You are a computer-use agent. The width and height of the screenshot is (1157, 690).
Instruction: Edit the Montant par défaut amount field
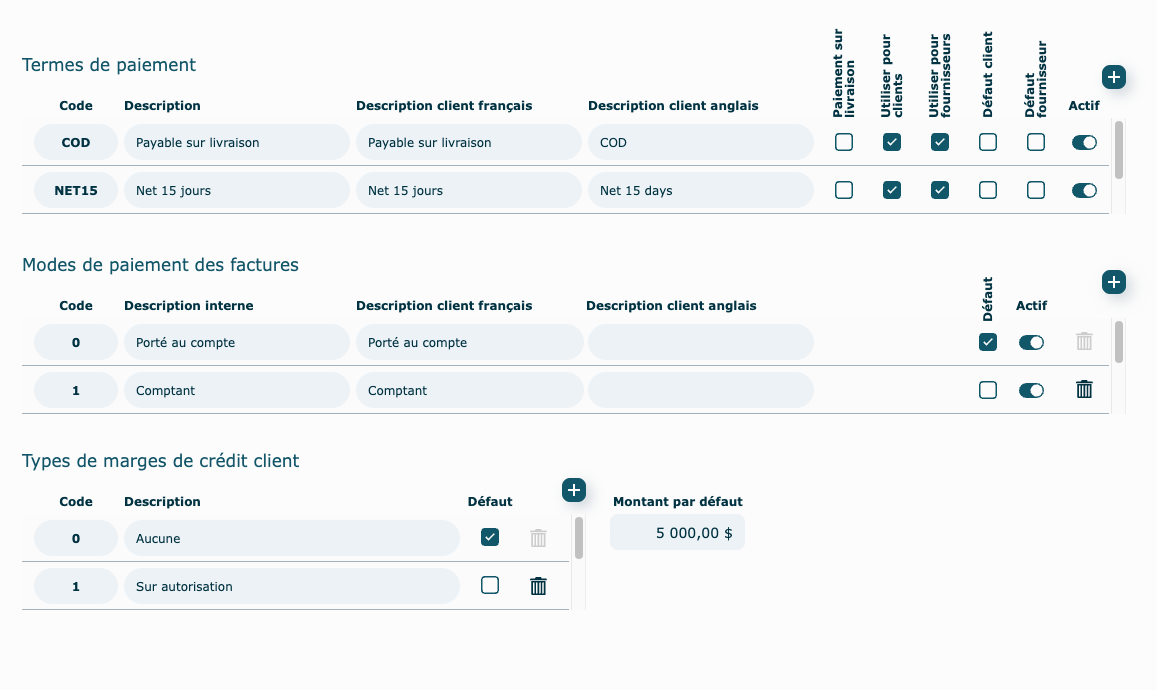[678, 533]
